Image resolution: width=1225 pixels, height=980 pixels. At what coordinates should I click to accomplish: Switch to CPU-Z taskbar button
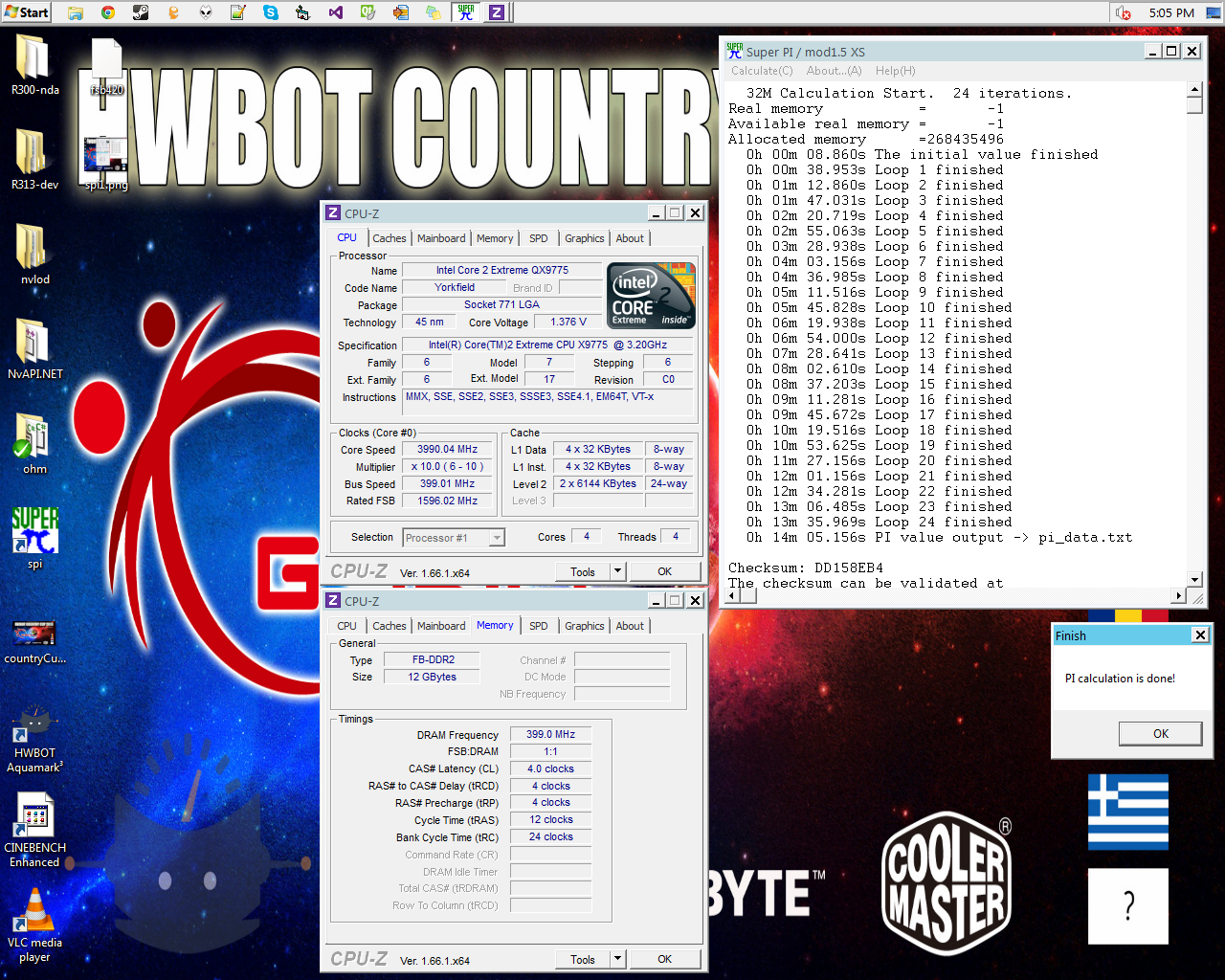(x=497, y=12)
